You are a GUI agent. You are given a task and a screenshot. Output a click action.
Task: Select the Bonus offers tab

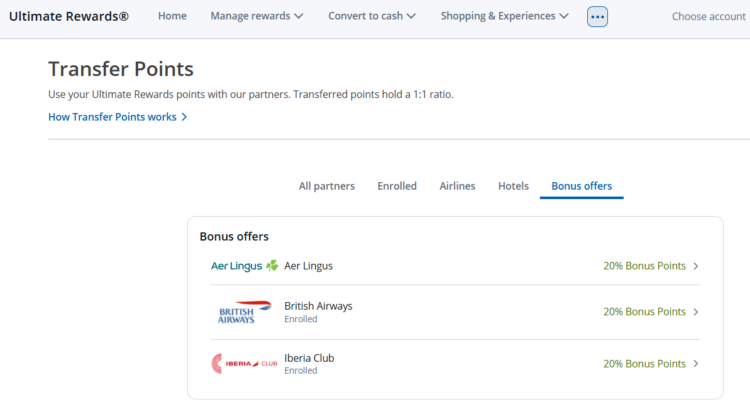(582, 186)
